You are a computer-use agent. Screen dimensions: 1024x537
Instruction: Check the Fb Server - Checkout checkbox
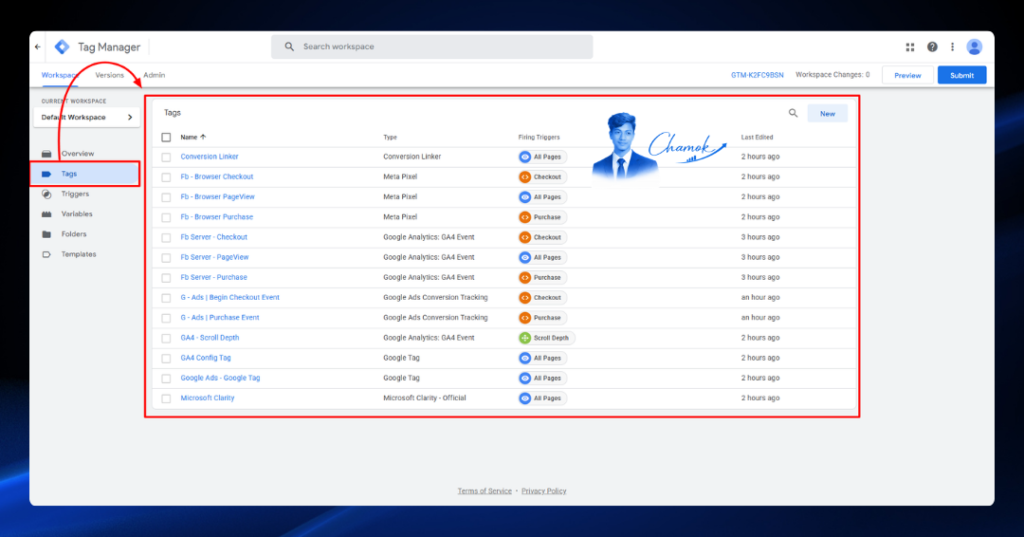166,238
